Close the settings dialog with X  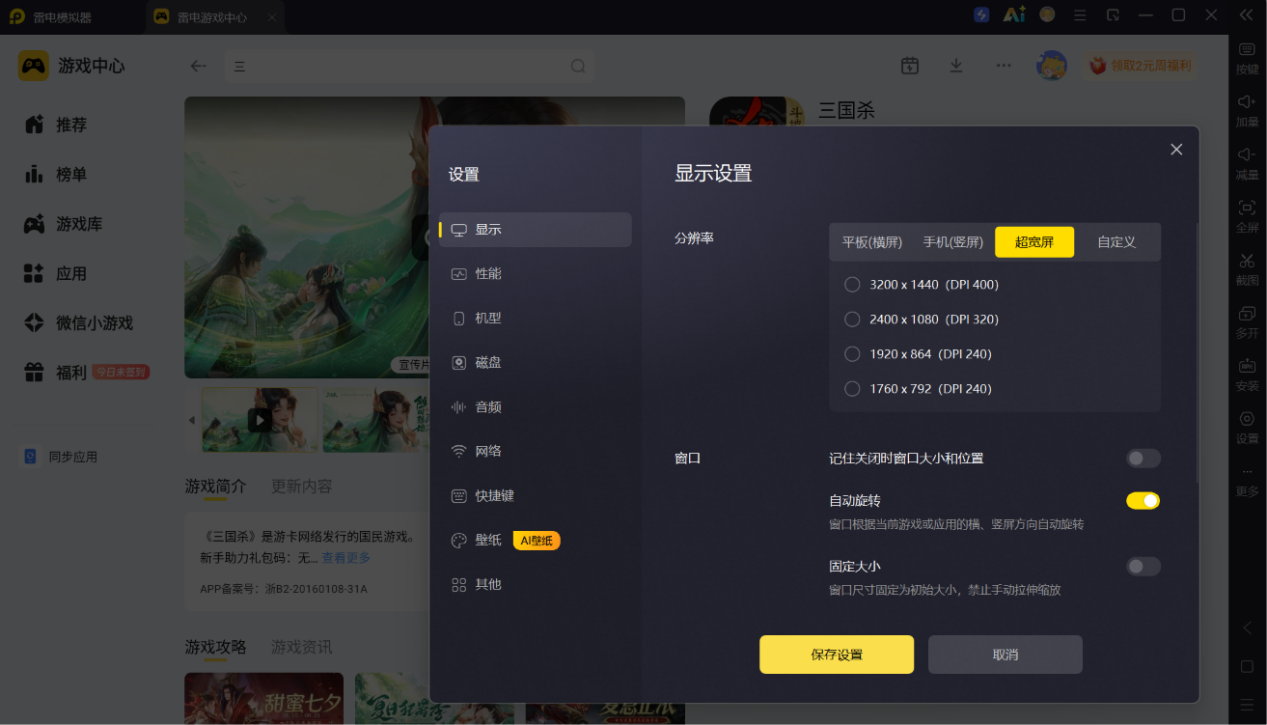1176,149
